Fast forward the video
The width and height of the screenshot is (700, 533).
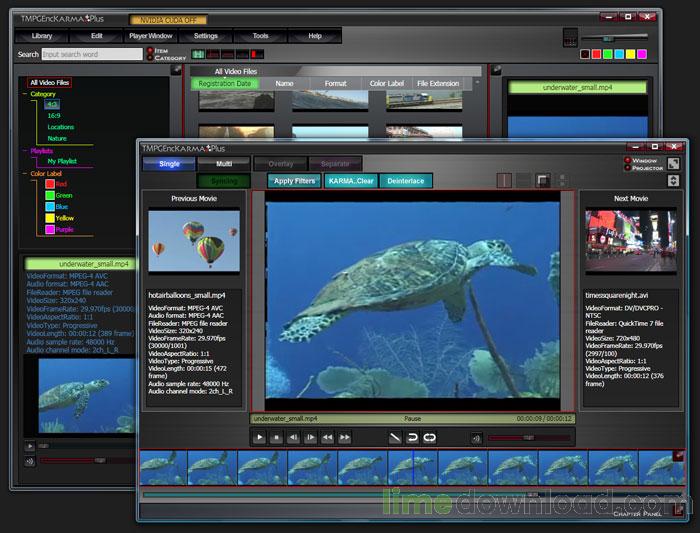[x=345, y=437]
